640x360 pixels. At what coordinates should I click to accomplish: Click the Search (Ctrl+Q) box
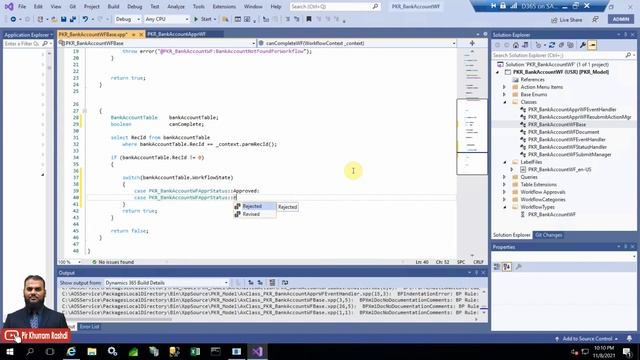(334, 7)
